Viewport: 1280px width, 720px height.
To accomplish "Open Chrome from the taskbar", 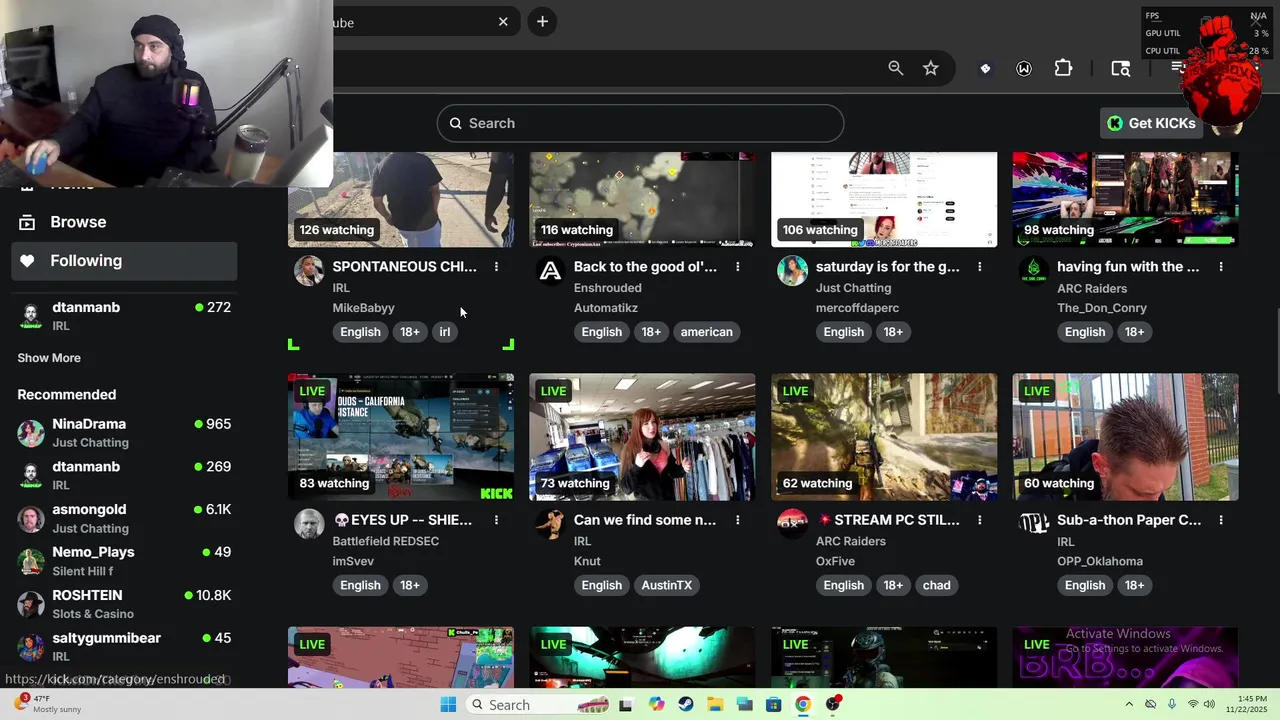I will click(803, 705).
